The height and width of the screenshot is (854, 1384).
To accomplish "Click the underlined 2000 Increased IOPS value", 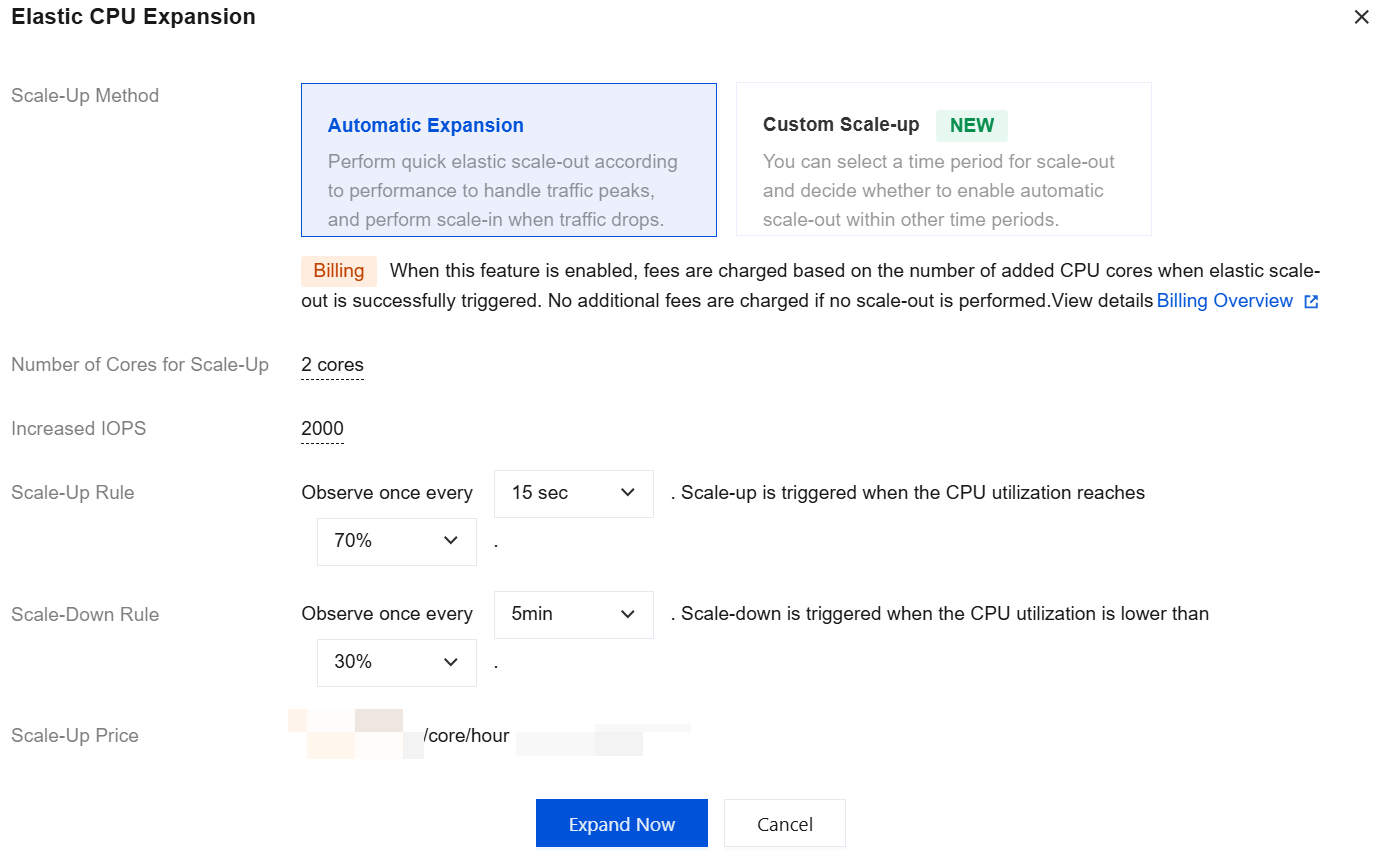I will tap(322, 429).
